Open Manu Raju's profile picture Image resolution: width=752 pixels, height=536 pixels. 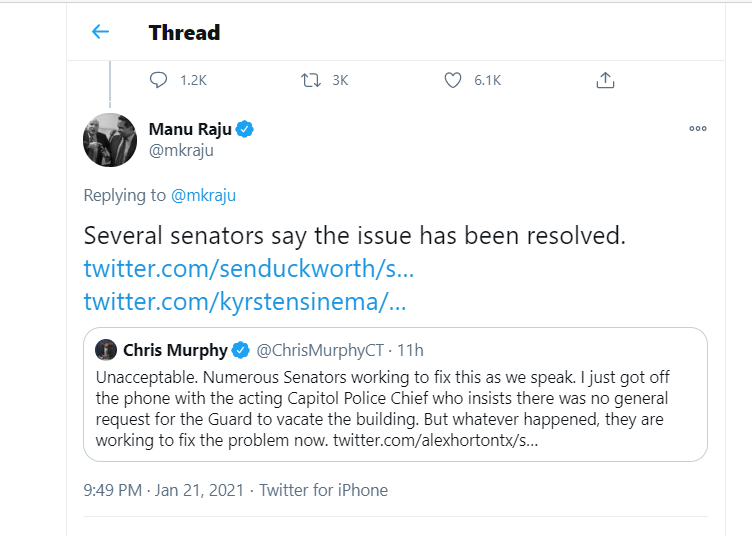click(110, 140)
